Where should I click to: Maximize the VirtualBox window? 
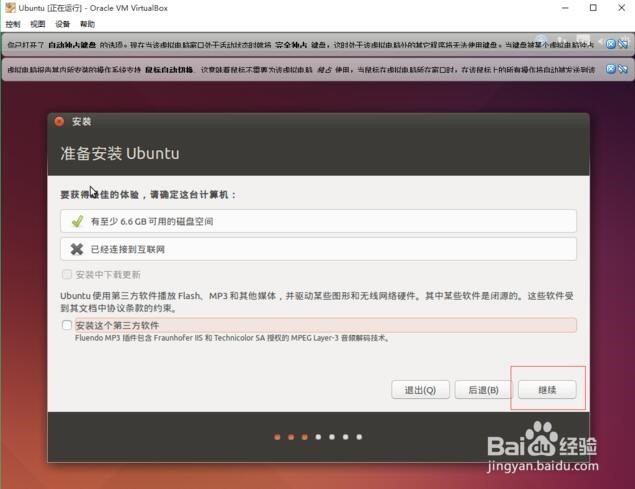(593, 8)
